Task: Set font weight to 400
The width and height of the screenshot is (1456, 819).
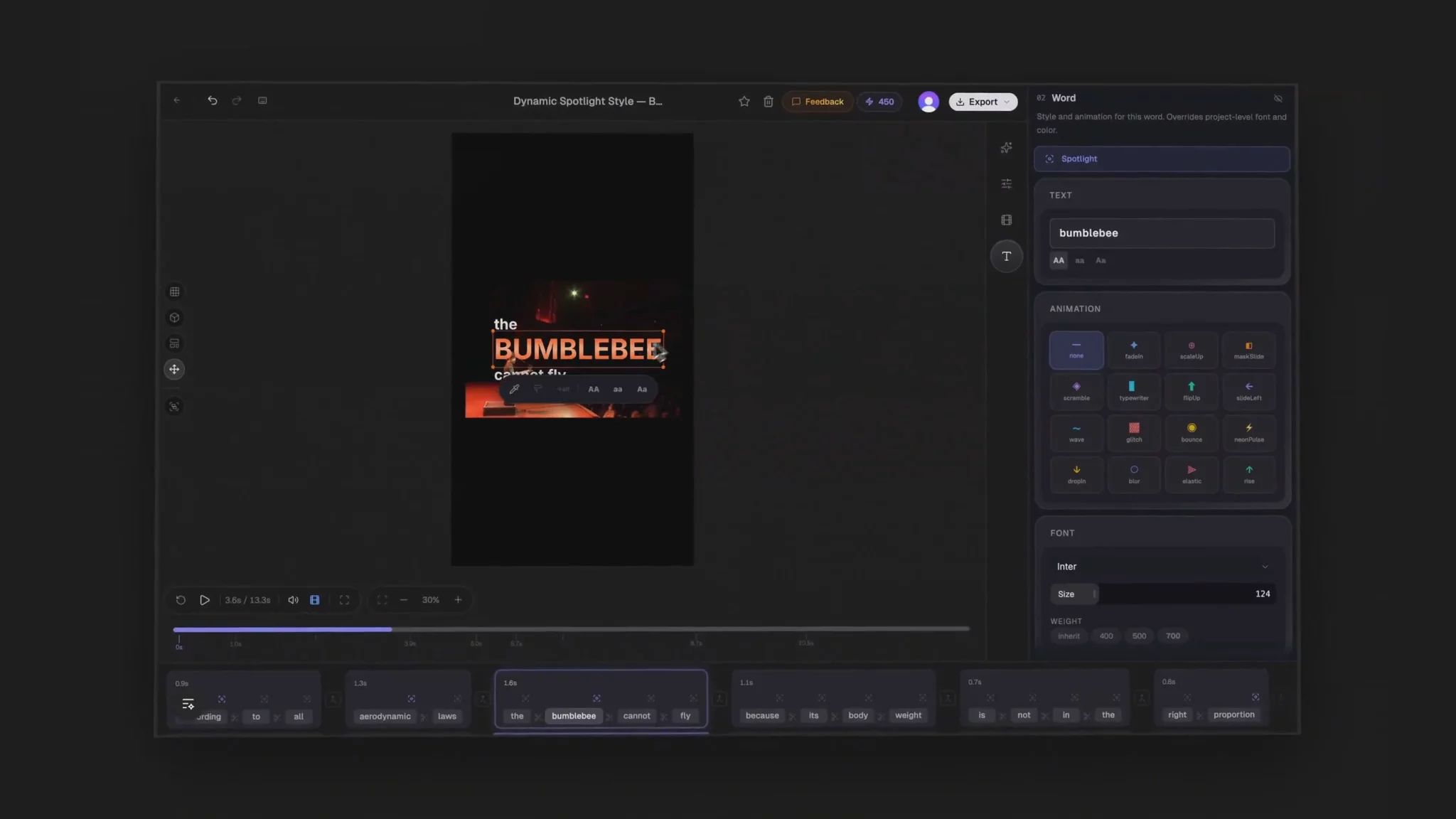Action: (1106, 636)
